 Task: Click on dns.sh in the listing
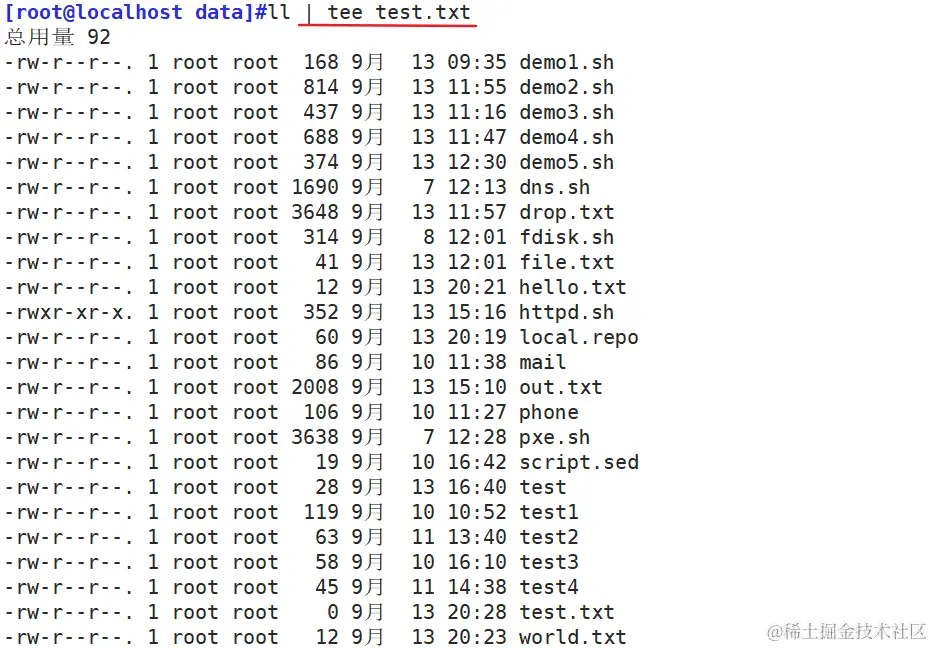[554, 188]
